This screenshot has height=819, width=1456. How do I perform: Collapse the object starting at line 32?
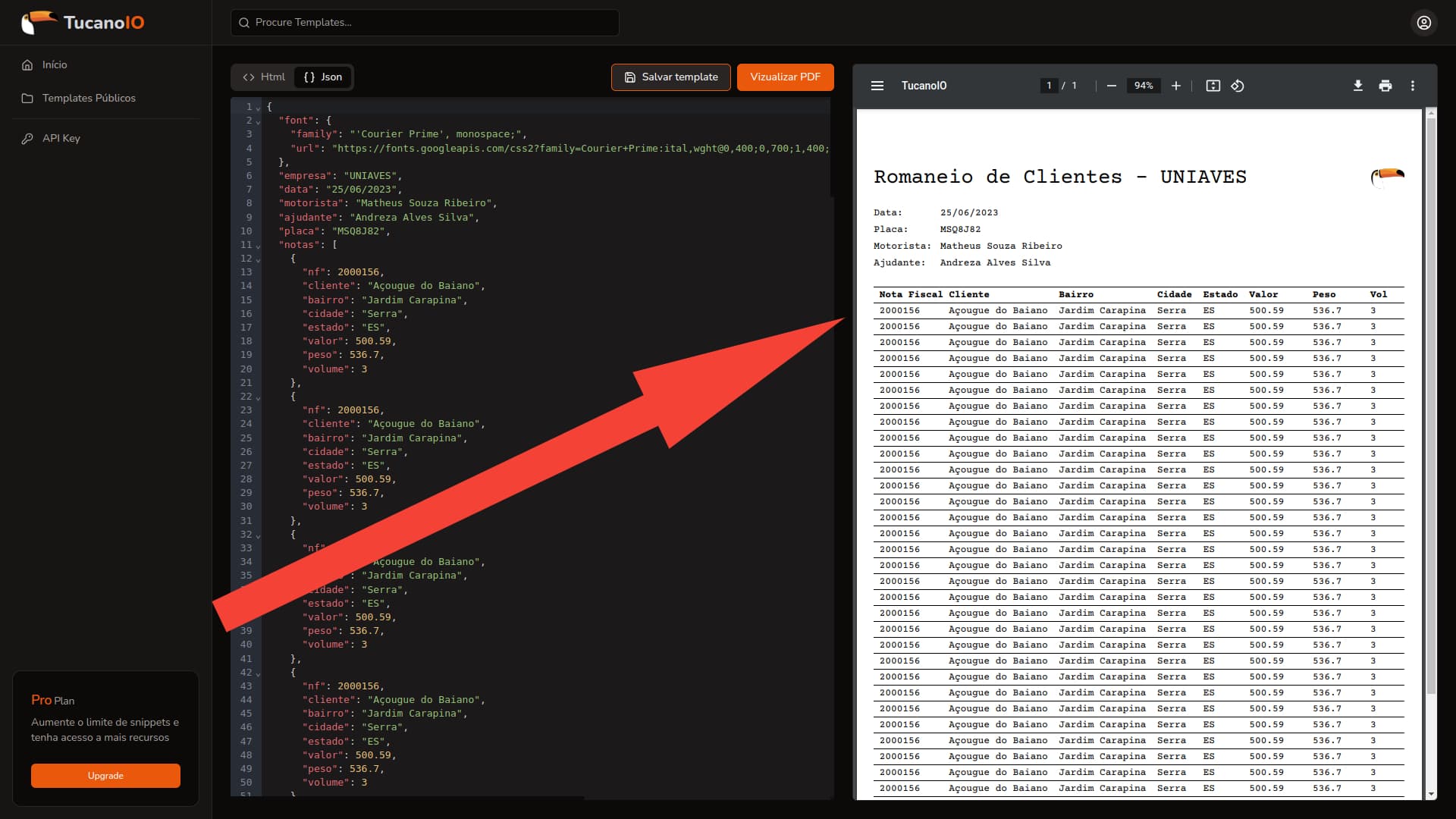pyautogui.click(x=258, y=535)
